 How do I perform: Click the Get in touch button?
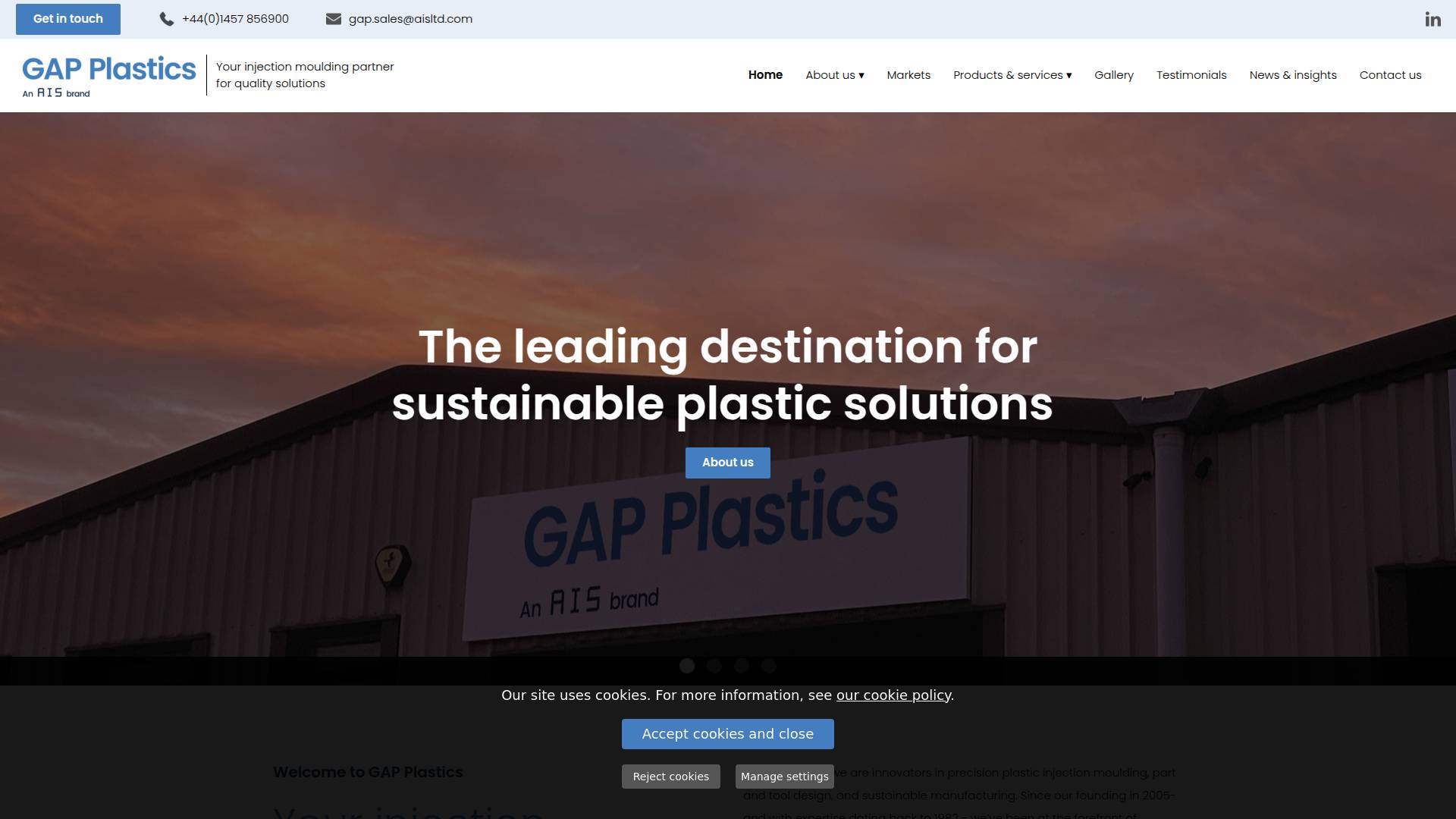68,19
